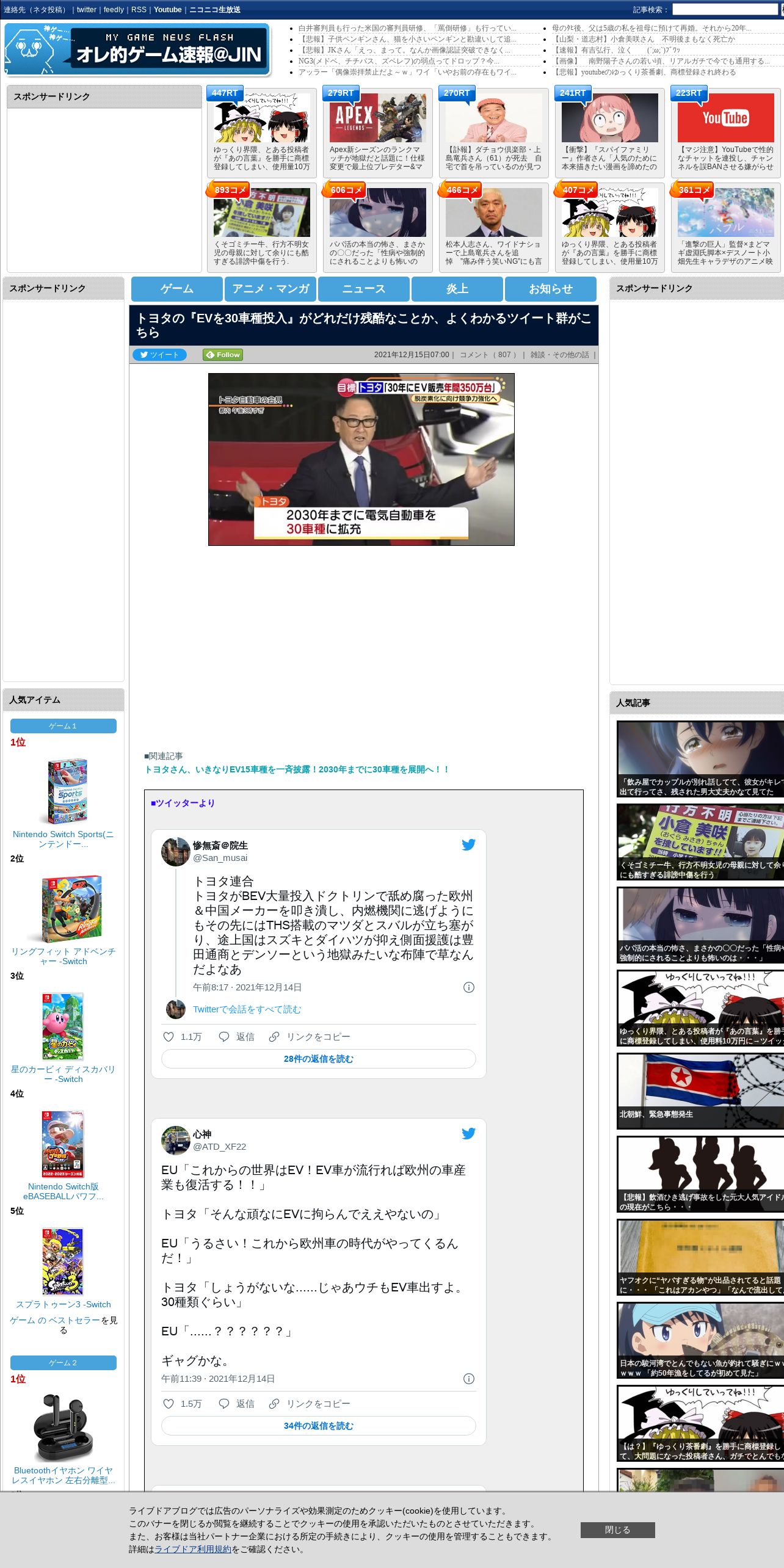This screenshot has height=1568, width=784.
Task: Open the 炎上 category tab
Action: click(457, 289)
